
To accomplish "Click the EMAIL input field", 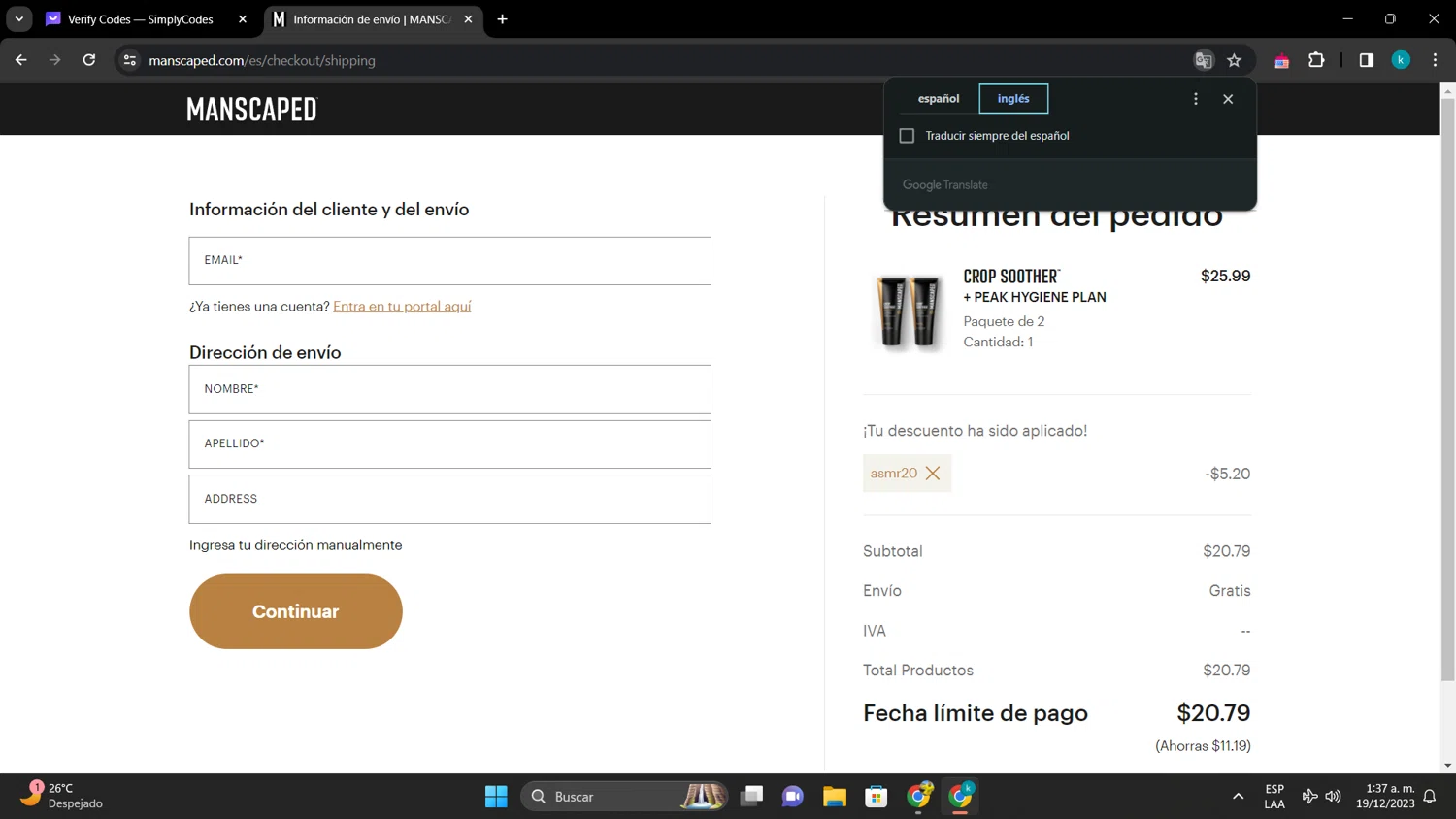I will pyautogui.click(x=449, y=261).
